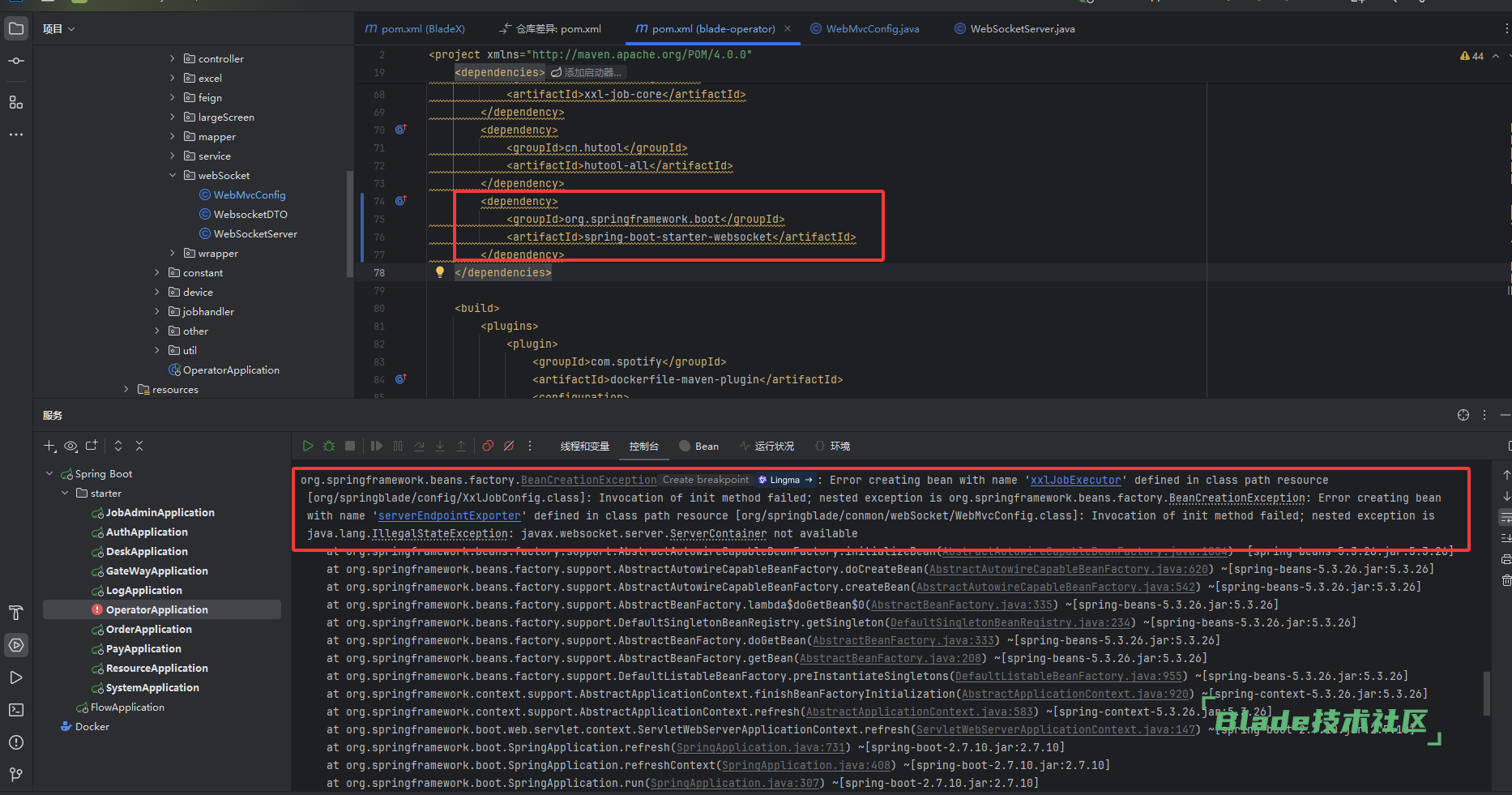
Task: Expand the controller package
Action: pos(173,58)
